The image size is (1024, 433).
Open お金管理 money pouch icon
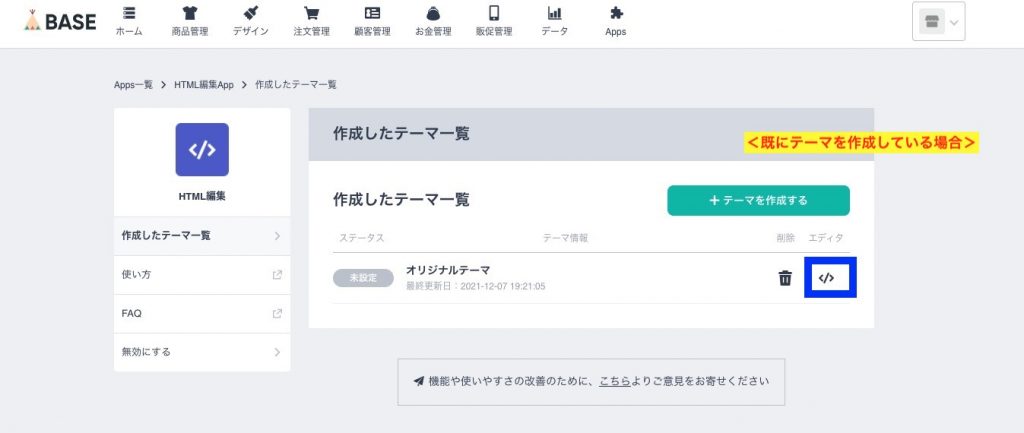tap(433, 14)
